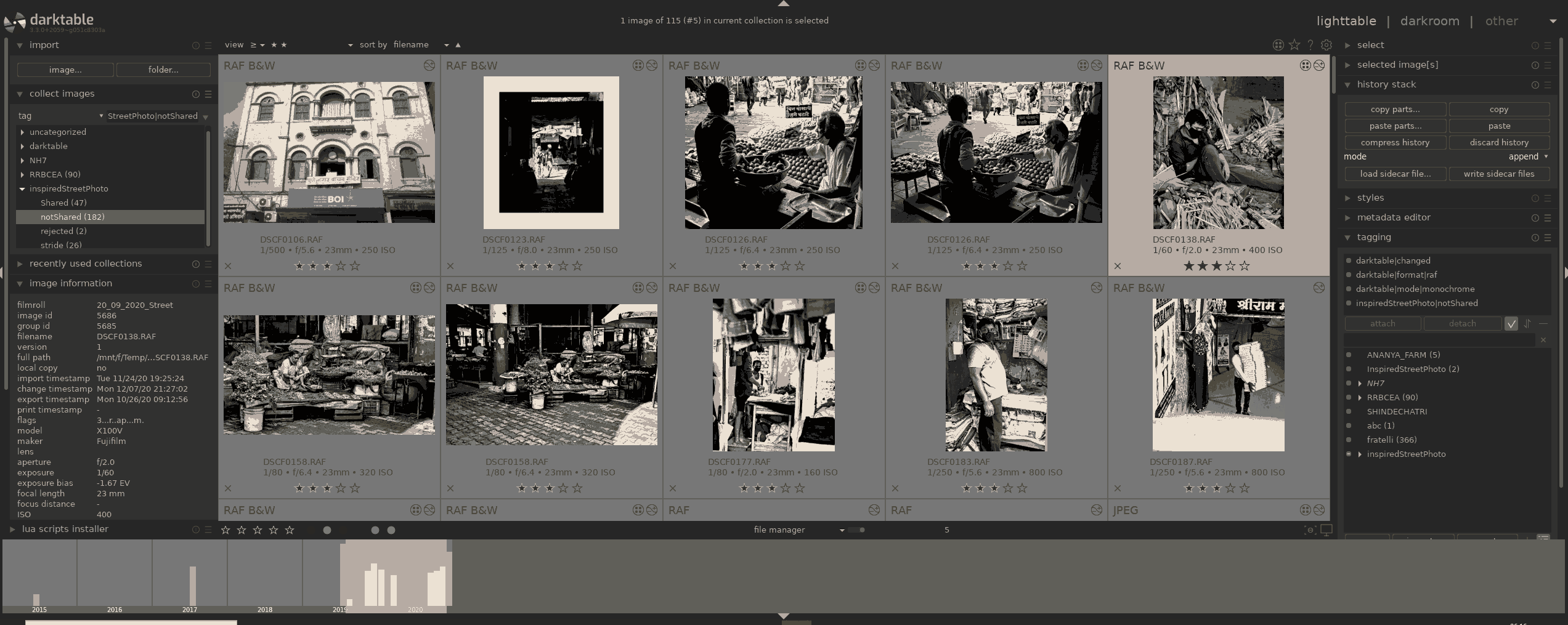Click the import folder... button

pyautogui.click(x=163, y=70)
